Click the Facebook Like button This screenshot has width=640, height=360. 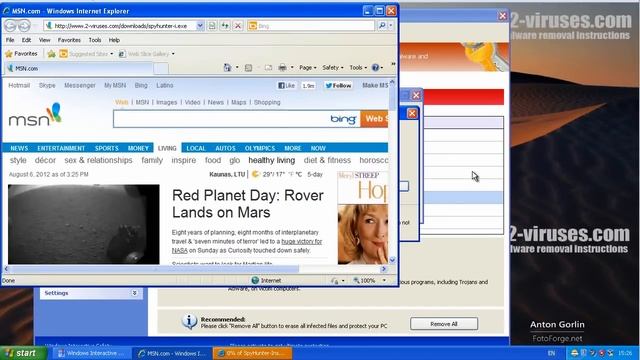pos(287,85)
